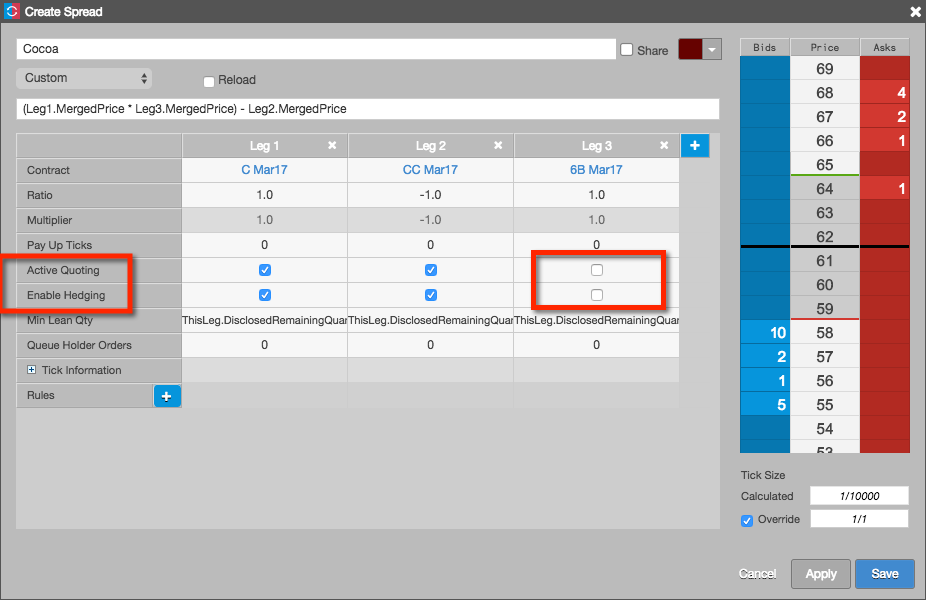Click Leg 2 Pay Up Ticks value
The image size is (926, 600).
pos(431,244)
